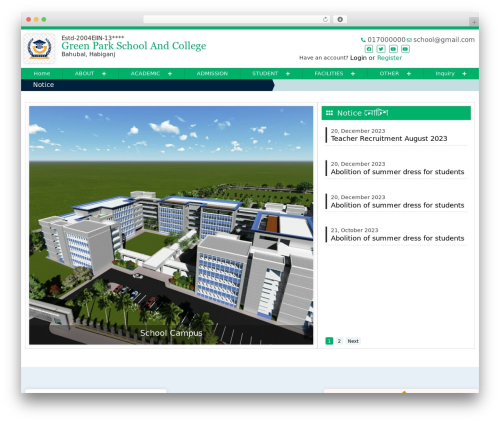
Task: Go to notice page 1
Action: [329, 341]
